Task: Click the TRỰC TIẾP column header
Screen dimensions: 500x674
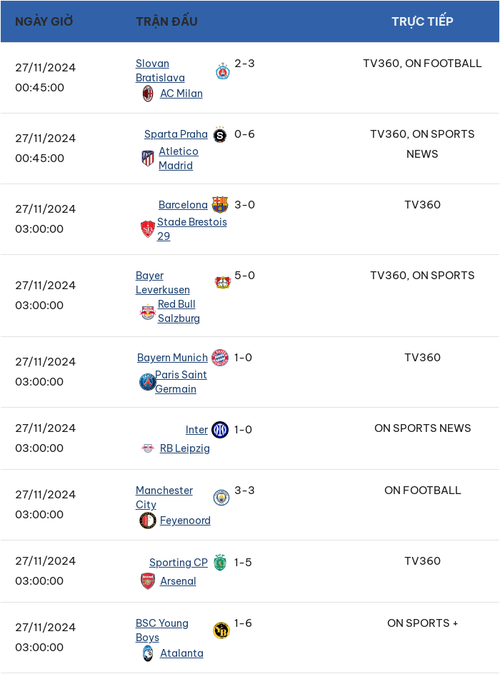Action: (x=422, y=21)
